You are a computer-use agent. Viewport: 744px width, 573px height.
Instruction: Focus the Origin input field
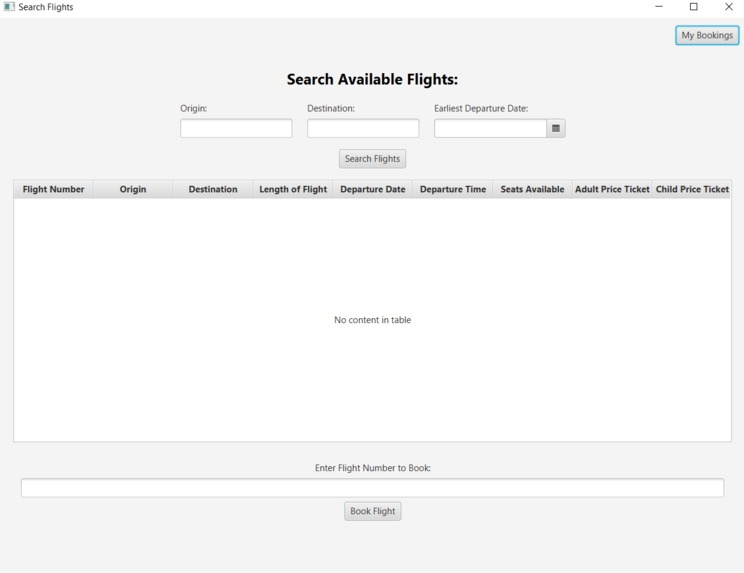point(236,128)
